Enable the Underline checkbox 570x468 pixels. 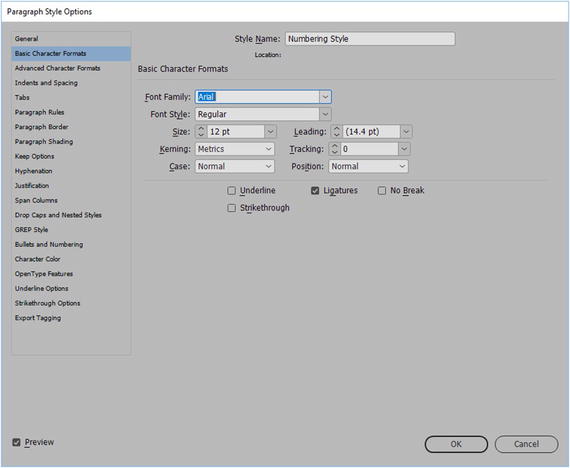tap(232, 191)
